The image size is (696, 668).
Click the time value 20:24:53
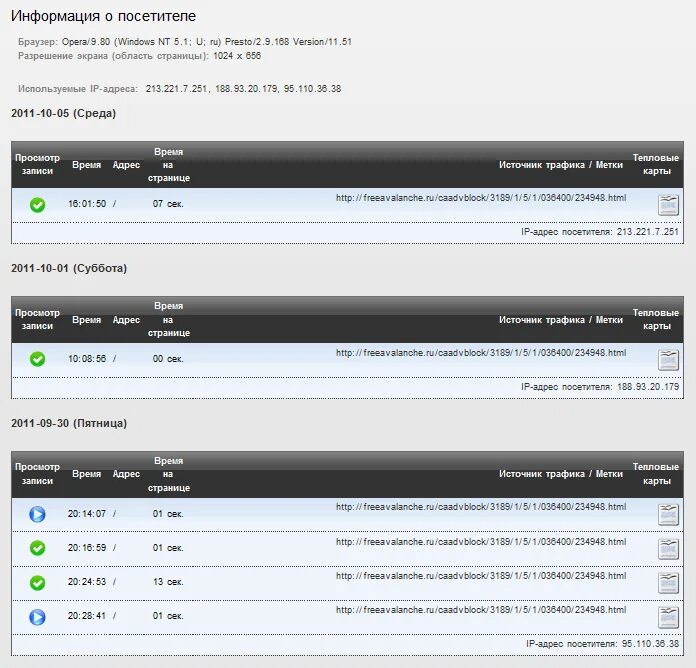[87, 581]
